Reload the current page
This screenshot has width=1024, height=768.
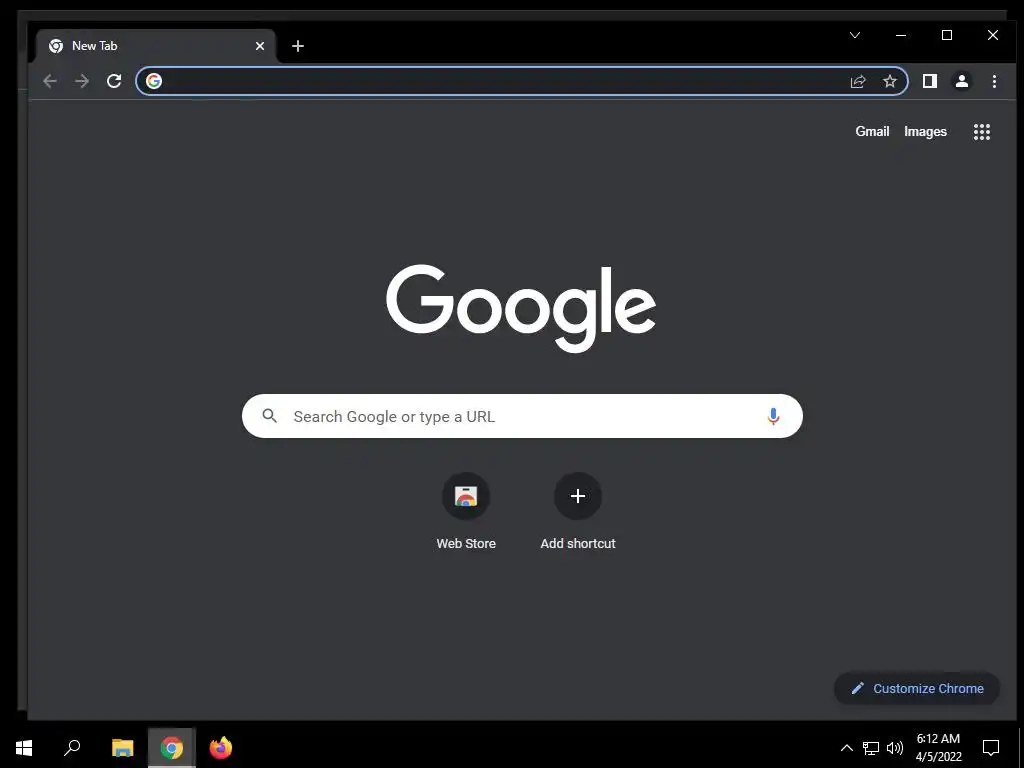(x=114, y=81)
